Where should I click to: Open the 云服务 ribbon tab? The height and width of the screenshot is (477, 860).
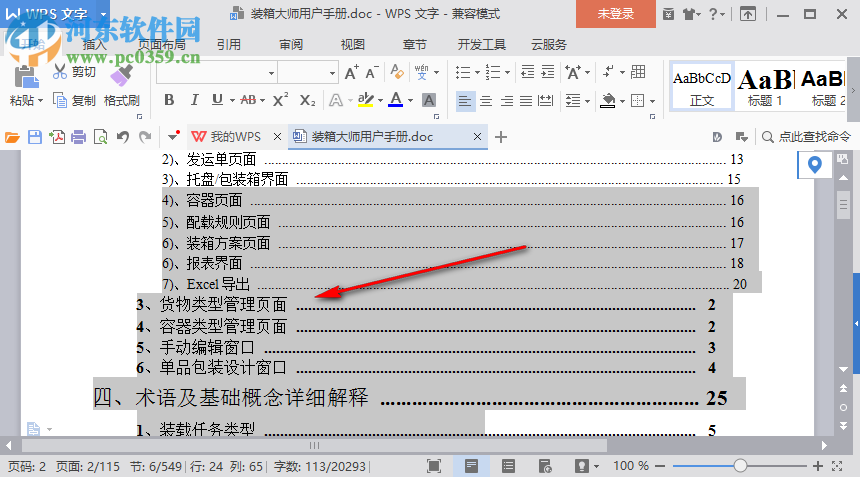click(548, 44)
